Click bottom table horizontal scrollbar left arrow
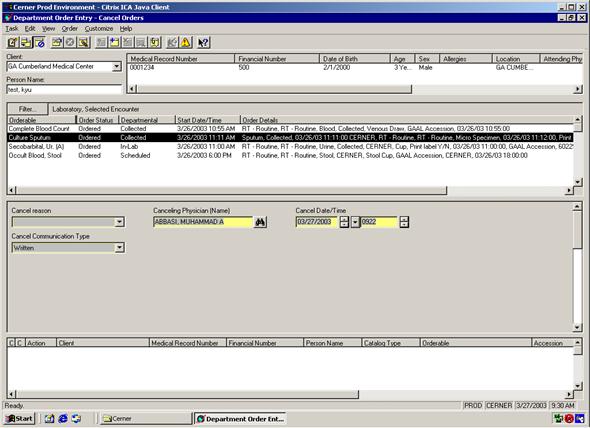Image resolution: width=590 pixels, height=428 pixels. click(12, 394)
